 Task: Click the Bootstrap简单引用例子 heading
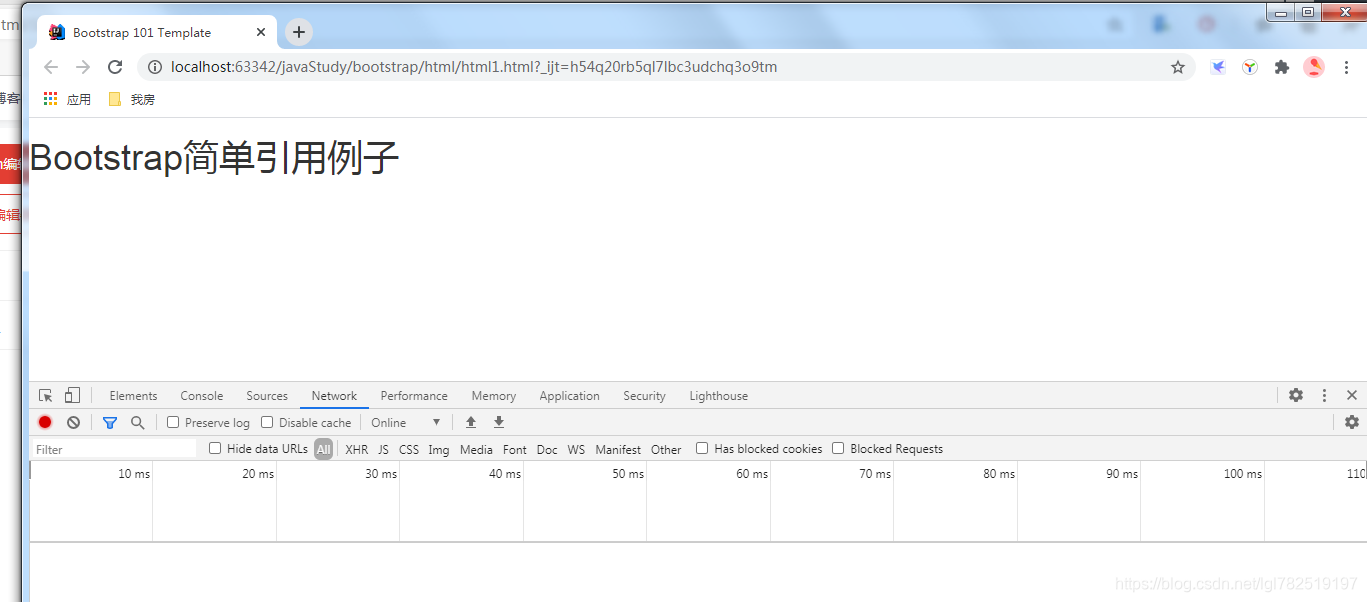(x=215, y=158)
